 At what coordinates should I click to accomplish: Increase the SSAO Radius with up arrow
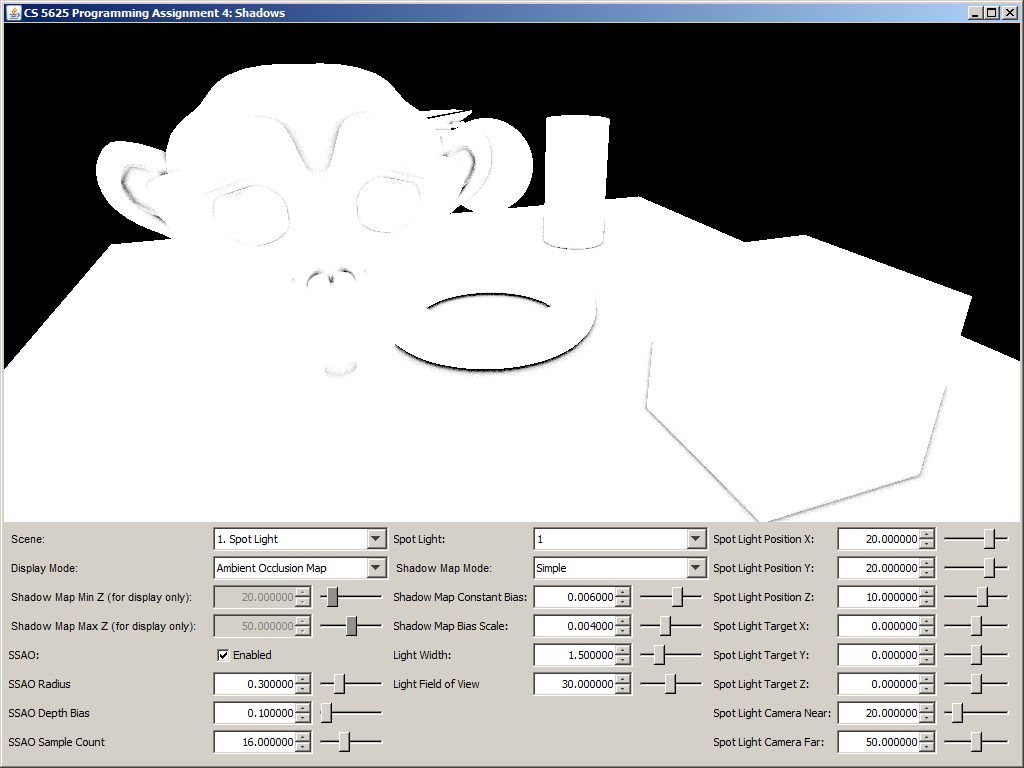[x=303, y=679]
